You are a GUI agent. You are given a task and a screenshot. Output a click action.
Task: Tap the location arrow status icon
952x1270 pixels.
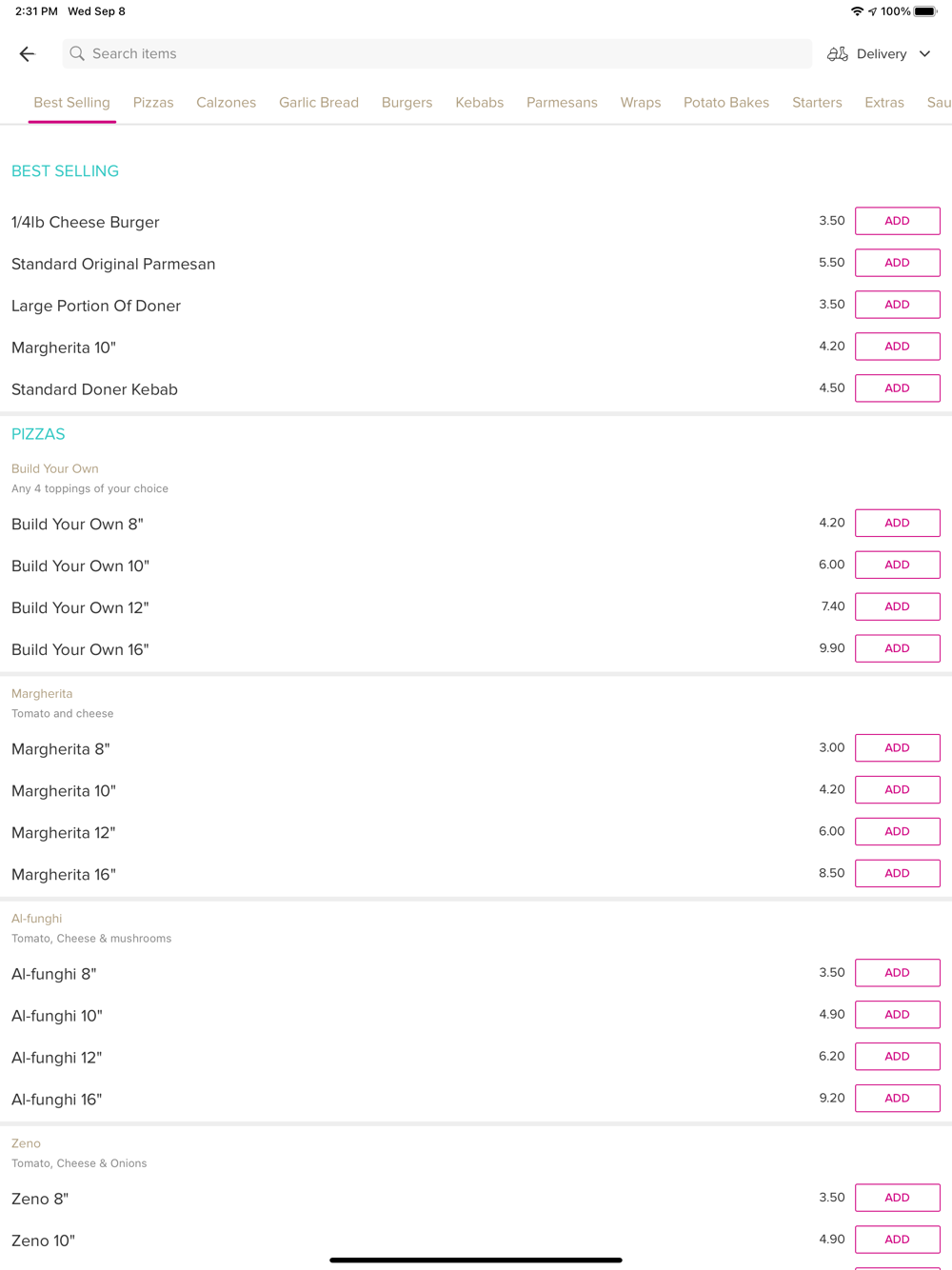coord(872,11)
